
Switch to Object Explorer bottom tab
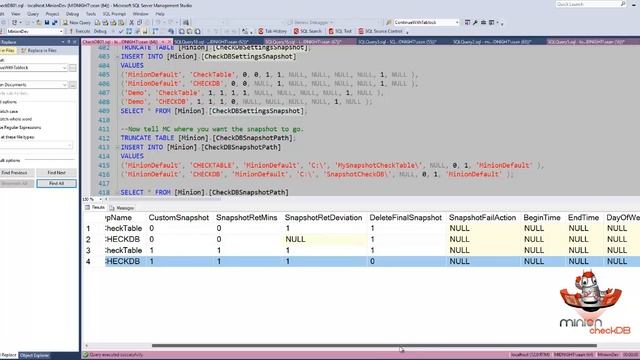(35, 355)
